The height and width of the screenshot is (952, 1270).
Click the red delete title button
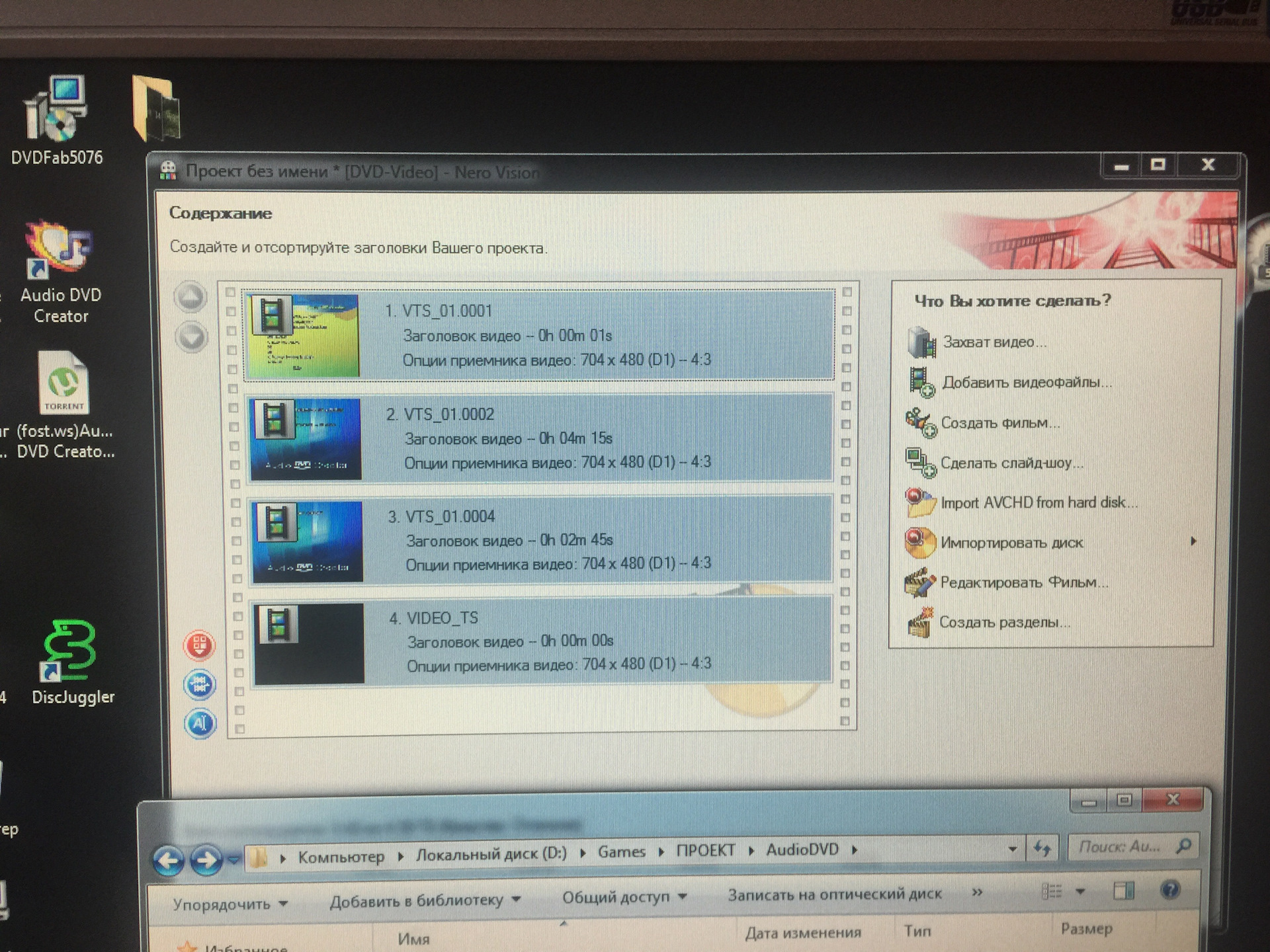tap(199, 646)
